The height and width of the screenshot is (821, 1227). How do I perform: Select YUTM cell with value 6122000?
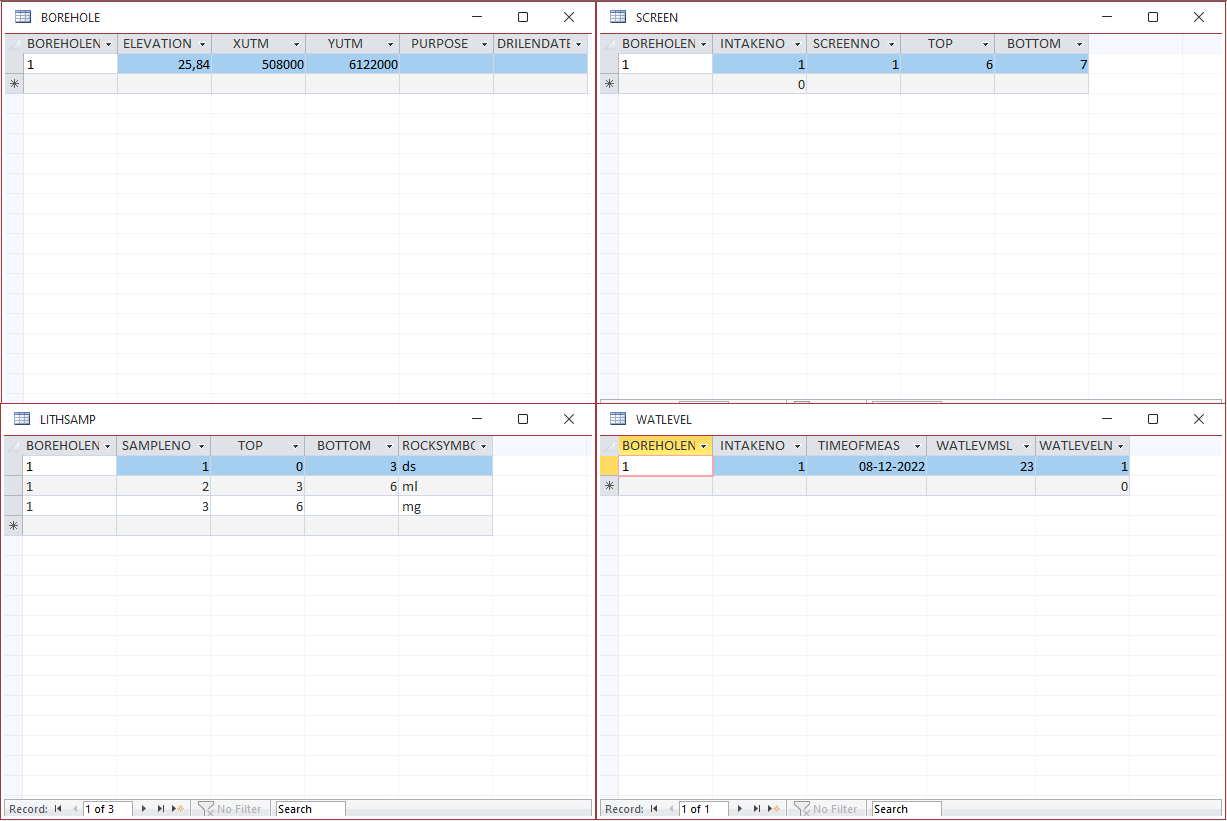(353, 64)
